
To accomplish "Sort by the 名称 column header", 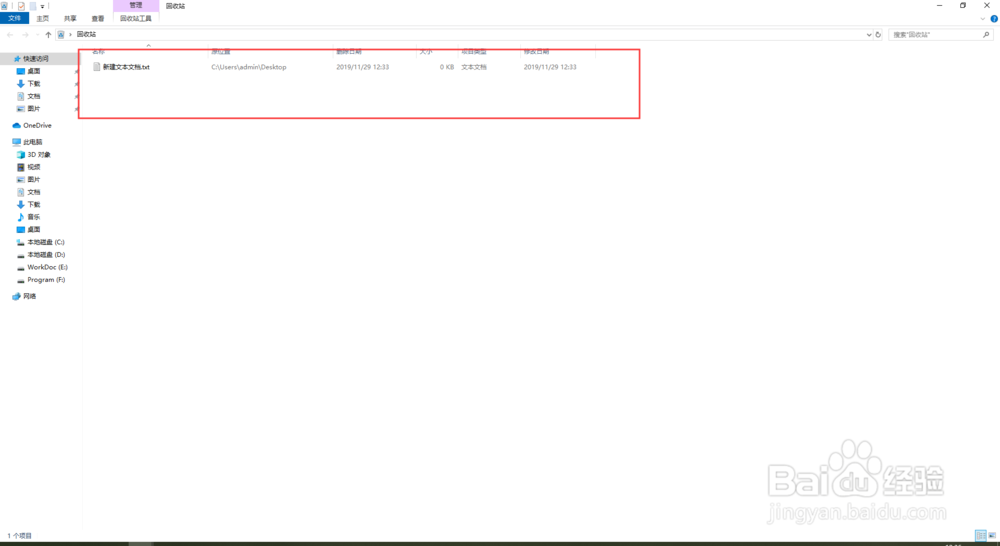I will point(99,51).
